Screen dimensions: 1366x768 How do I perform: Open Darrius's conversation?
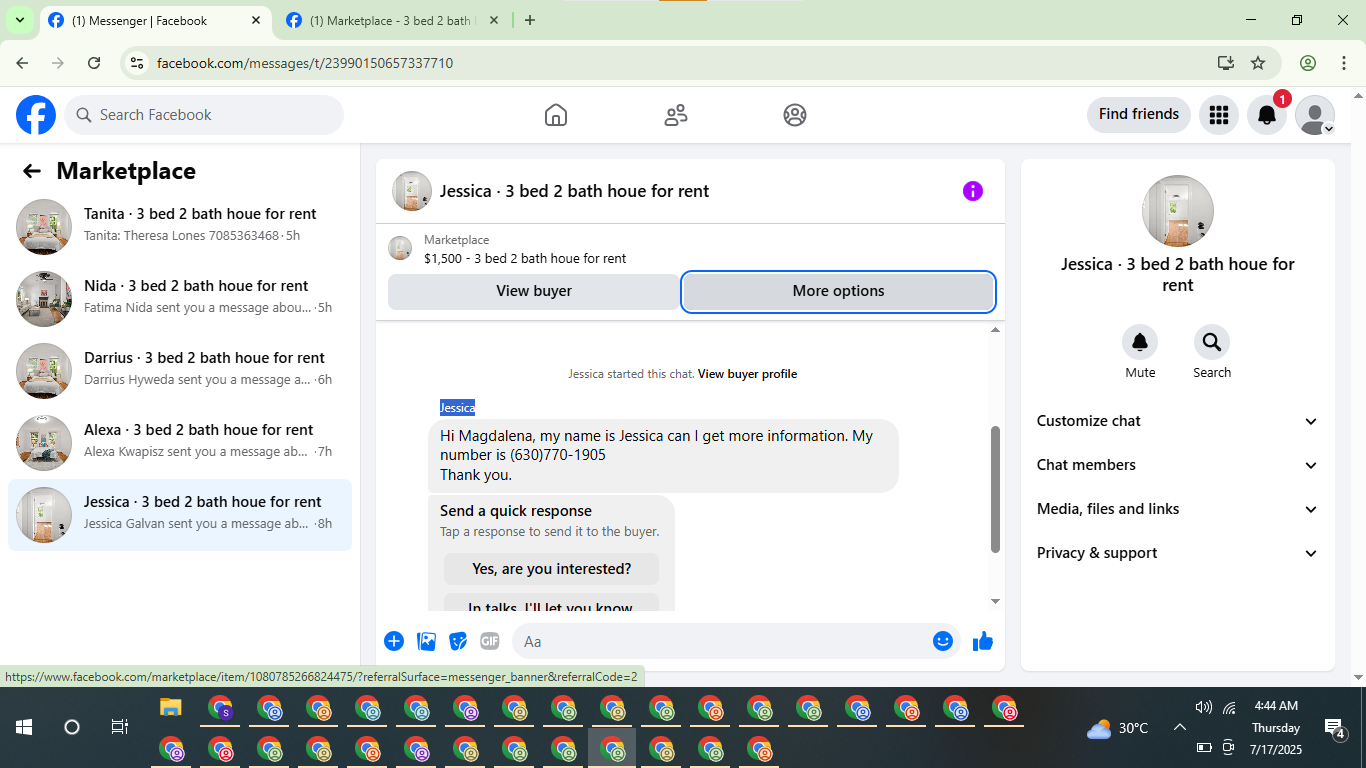point(180,371)
